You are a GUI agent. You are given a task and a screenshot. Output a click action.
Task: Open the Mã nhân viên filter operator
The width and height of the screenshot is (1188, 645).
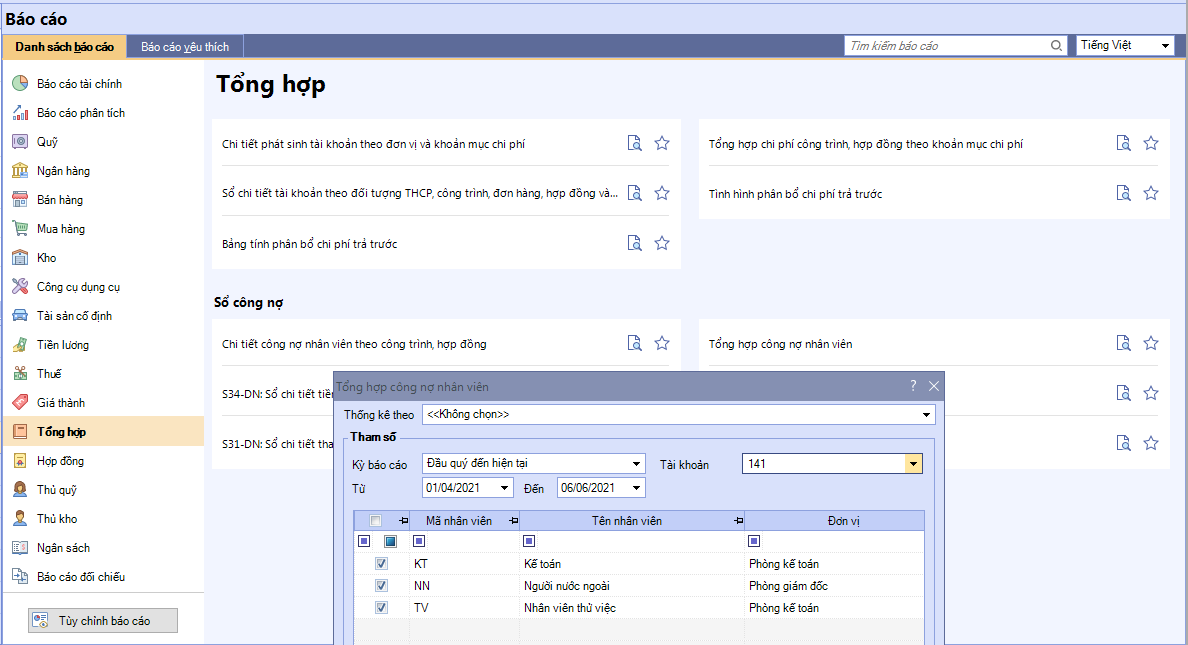pos(419,541)
